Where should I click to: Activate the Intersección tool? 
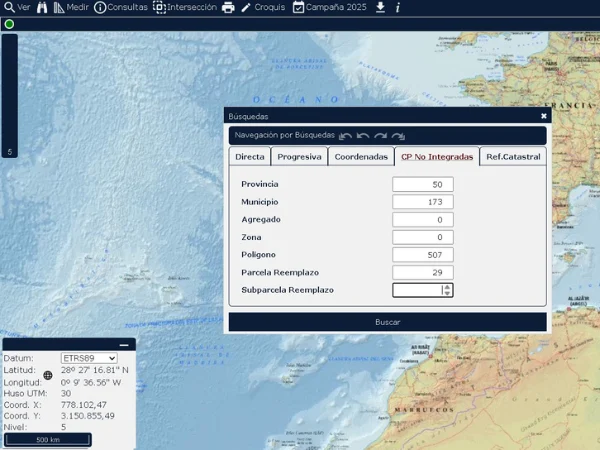(184, 7)
